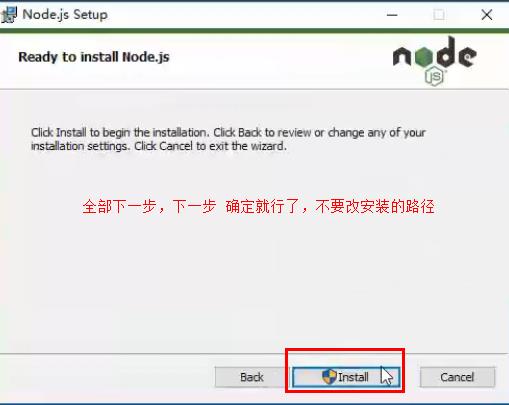
Task: Click the Install button to begin installation
Action: click(x=346, y=377)
